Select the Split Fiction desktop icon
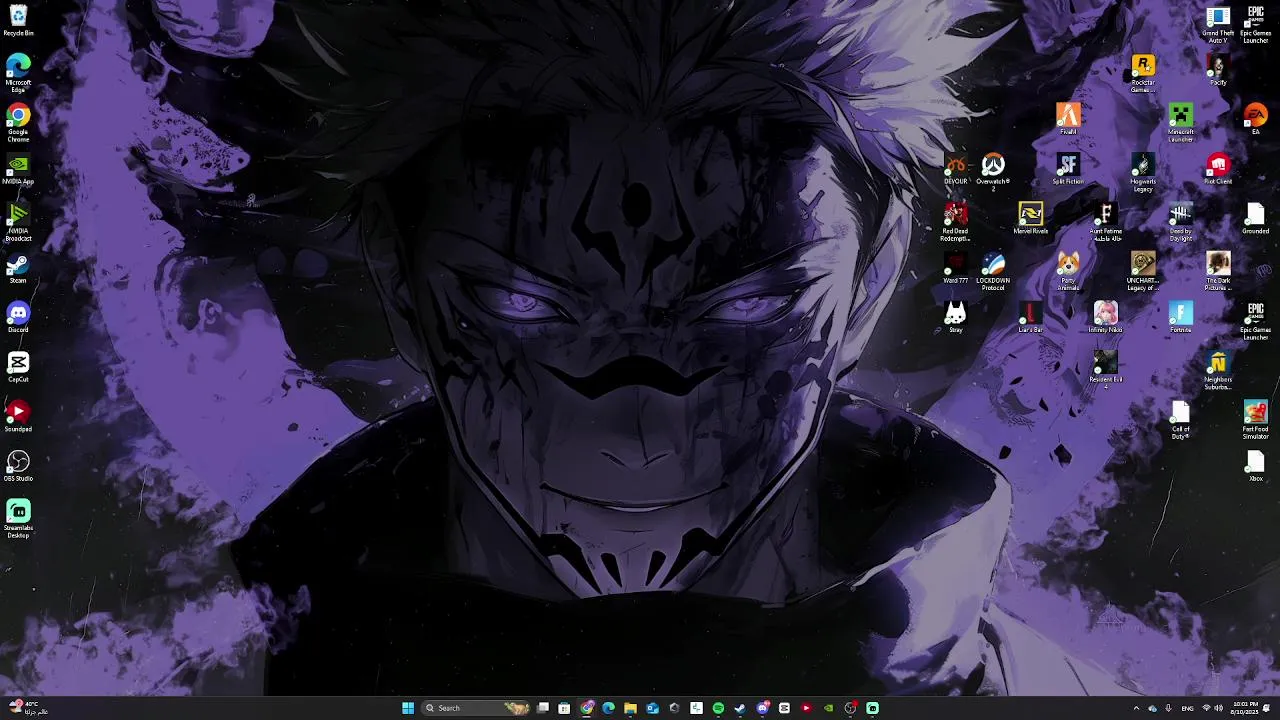Viewport: 1280px width, 720px height. click(x=1068, y=169)
